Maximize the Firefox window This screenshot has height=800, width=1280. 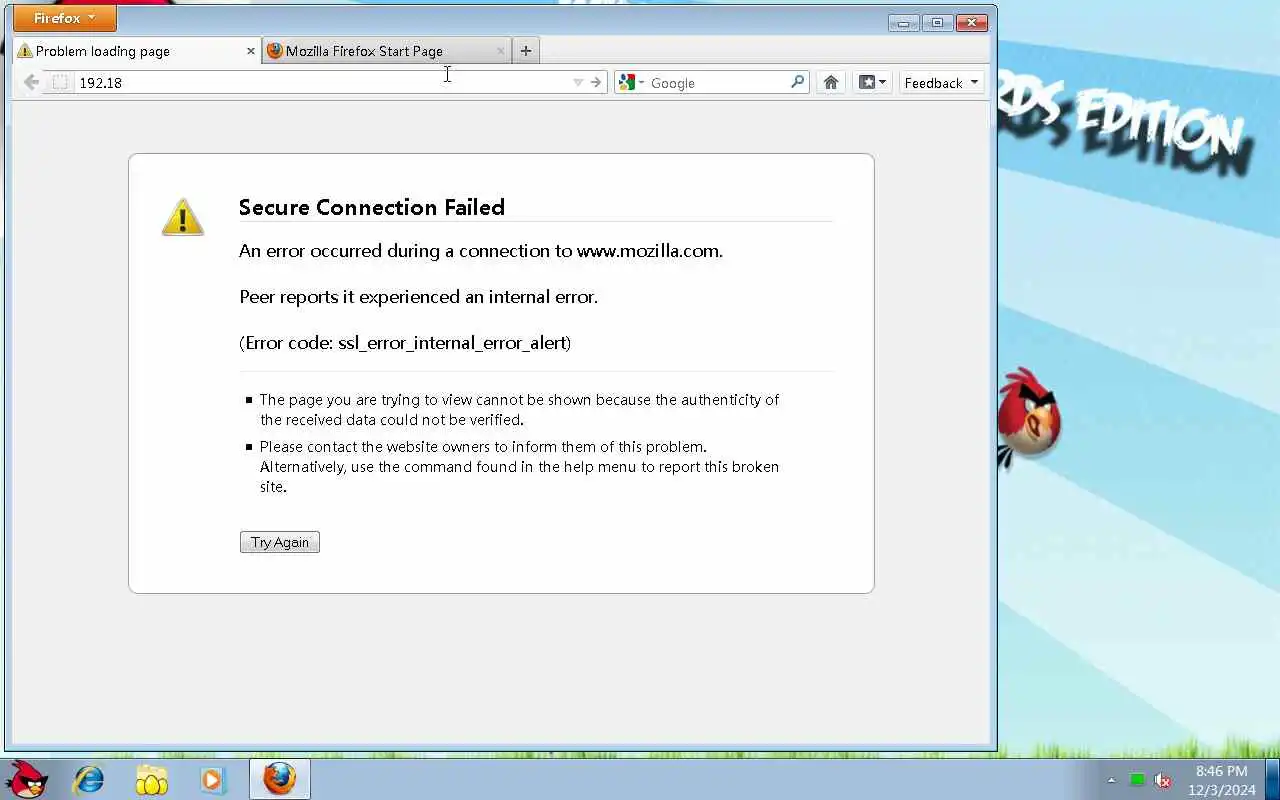point(937,22)
